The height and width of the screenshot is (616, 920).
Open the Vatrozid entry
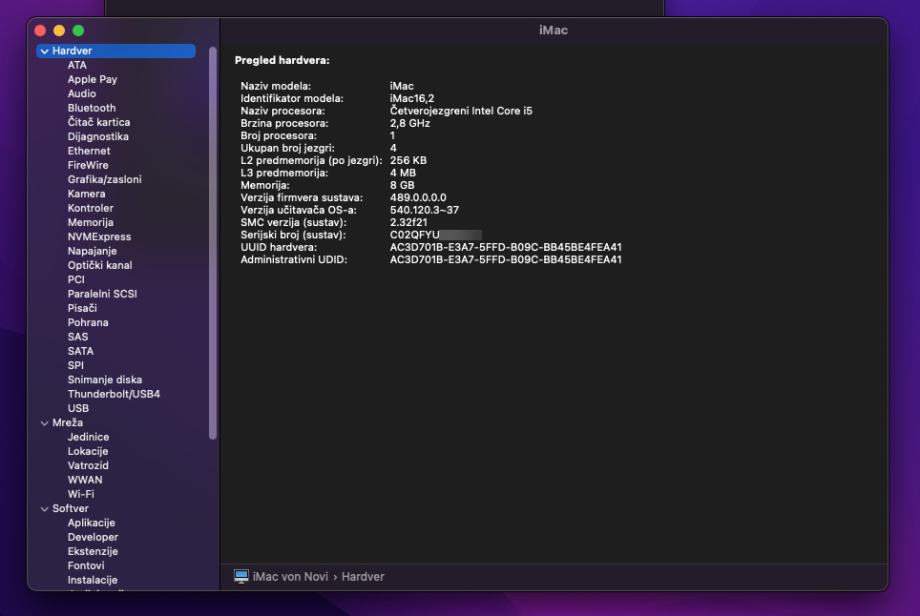click(x=88, y=466)
